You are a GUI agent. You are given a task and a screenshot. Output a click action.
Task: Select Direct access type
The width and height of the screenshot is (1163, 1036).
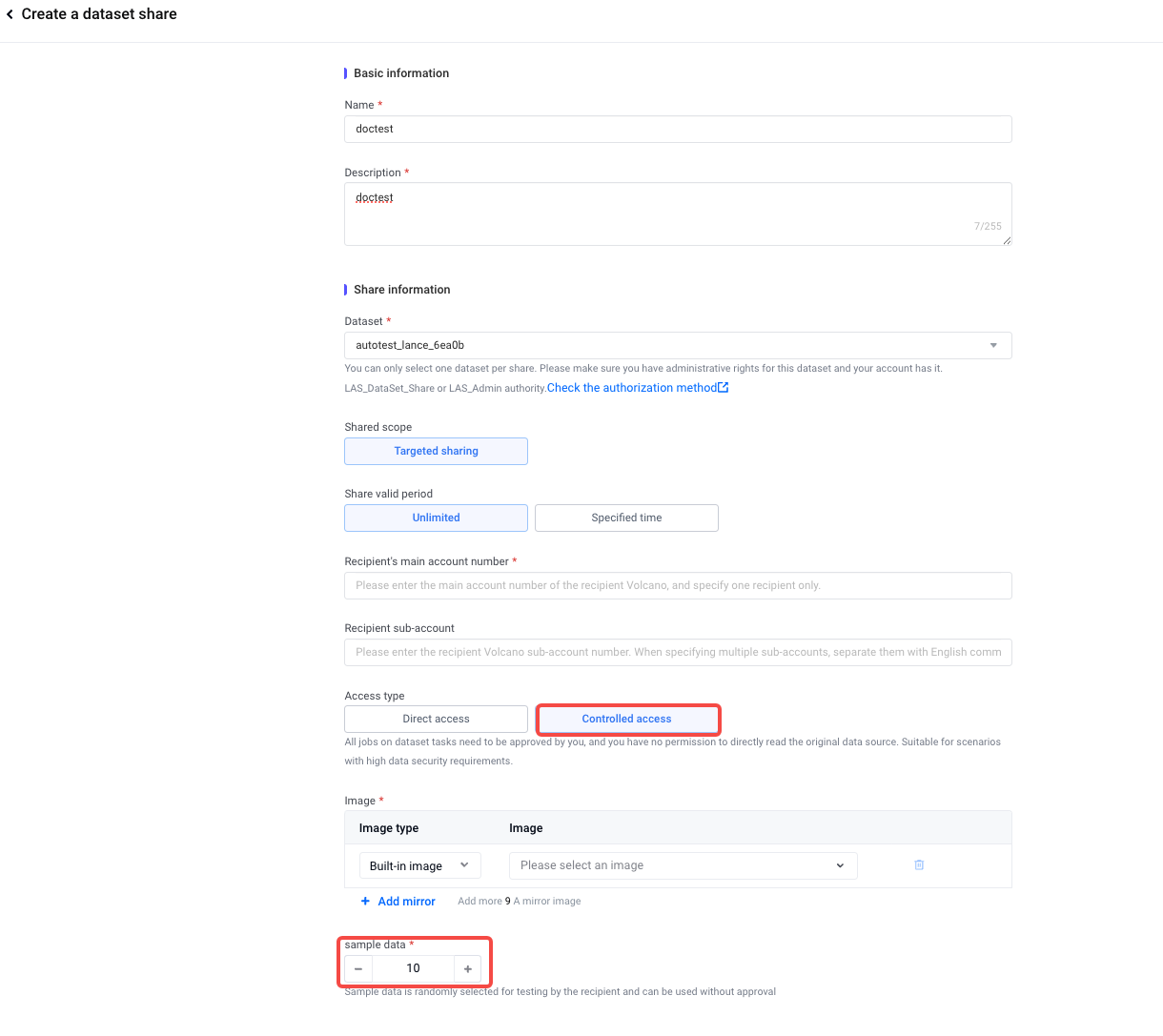(x=436, y=720)
